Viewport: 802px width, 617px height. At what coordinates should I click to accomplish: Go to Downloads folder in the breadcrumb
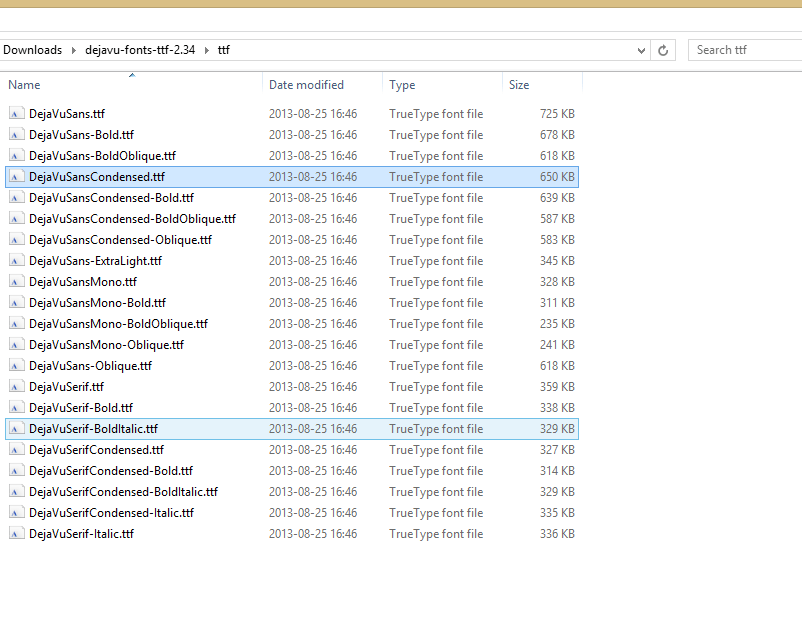tap(32, 50)
